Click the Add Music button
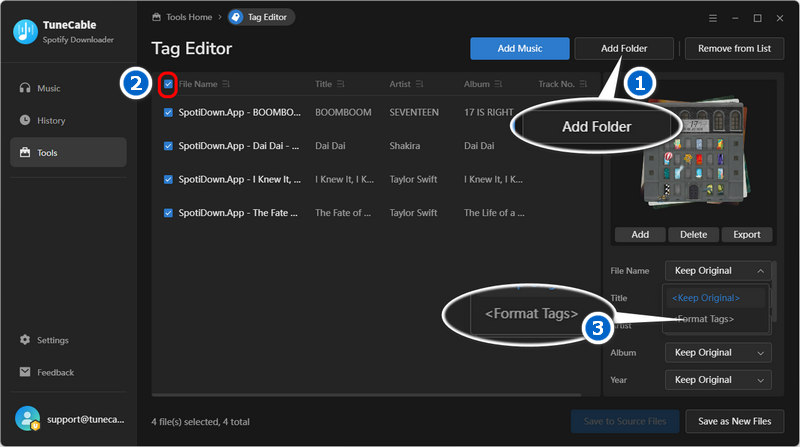The width and height of the screenshot is (800, 447). click(x=519, y=48)
